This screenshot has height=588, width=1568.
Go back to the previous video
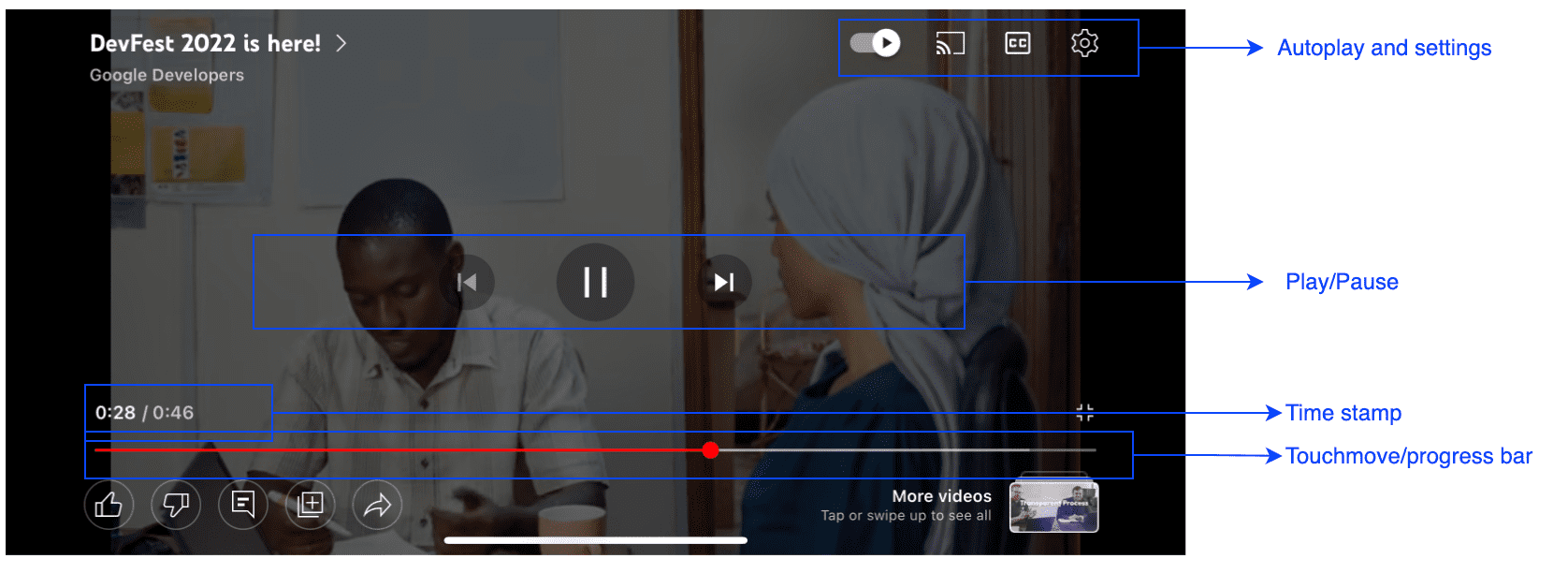[x=467, y=282]
